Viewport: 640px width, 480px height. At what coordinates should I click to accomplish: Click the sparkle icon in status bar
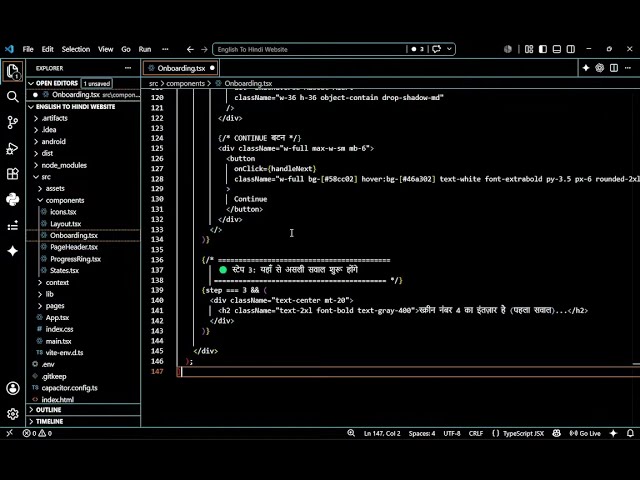click(x=613, y=433)
